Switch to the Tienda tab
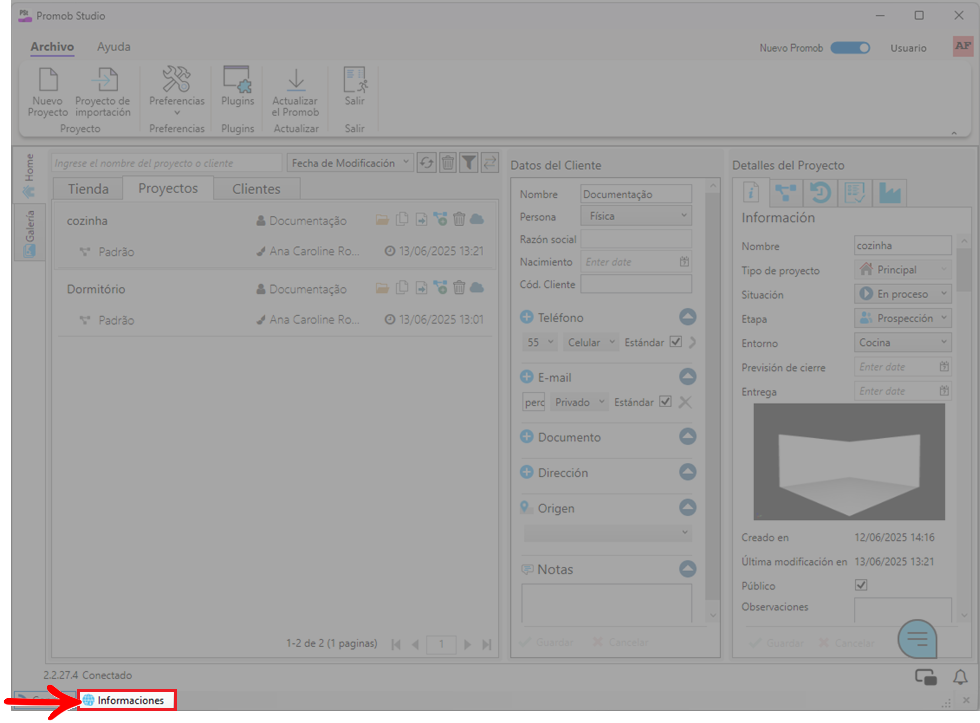Screen dimensions: 980x723 point(88,189)
